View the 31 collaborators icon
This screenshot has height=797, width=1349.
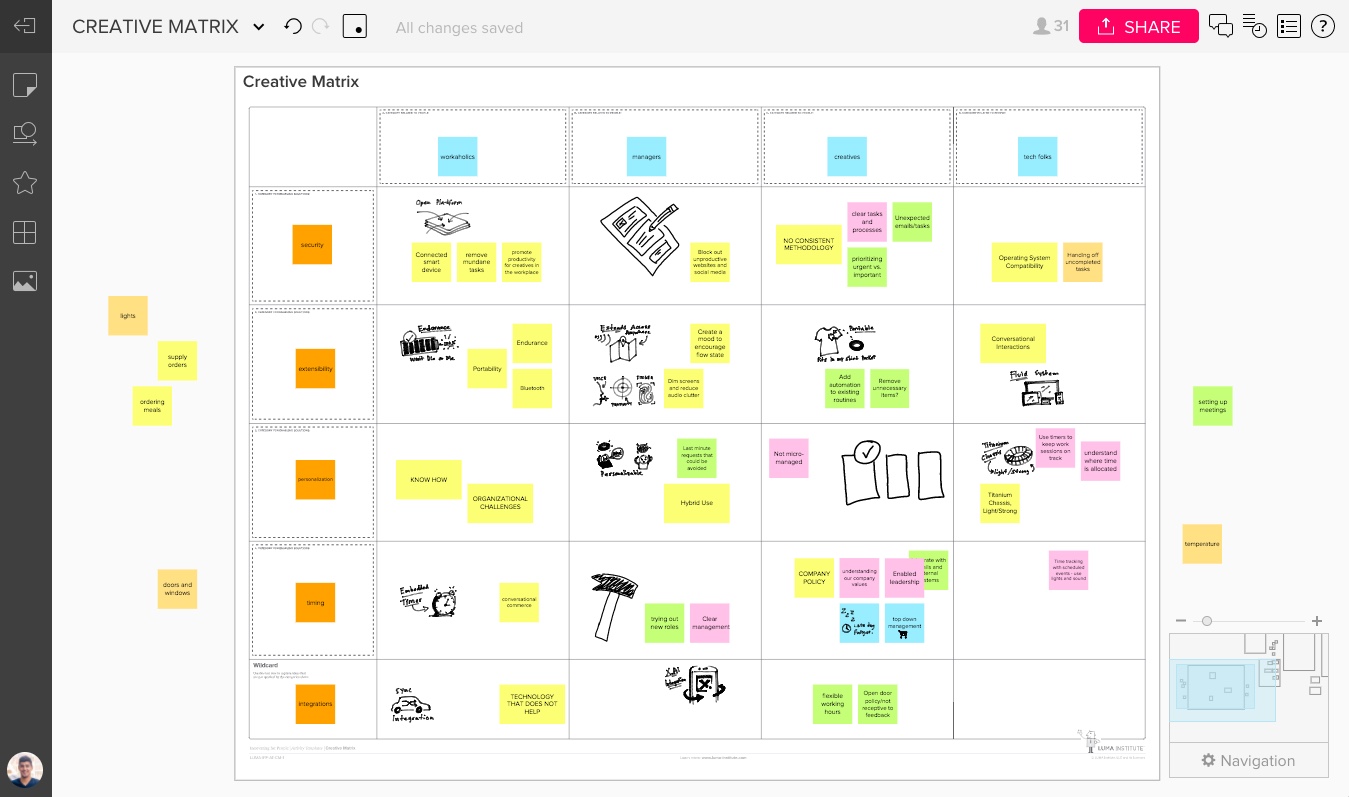pos(1051,27)
